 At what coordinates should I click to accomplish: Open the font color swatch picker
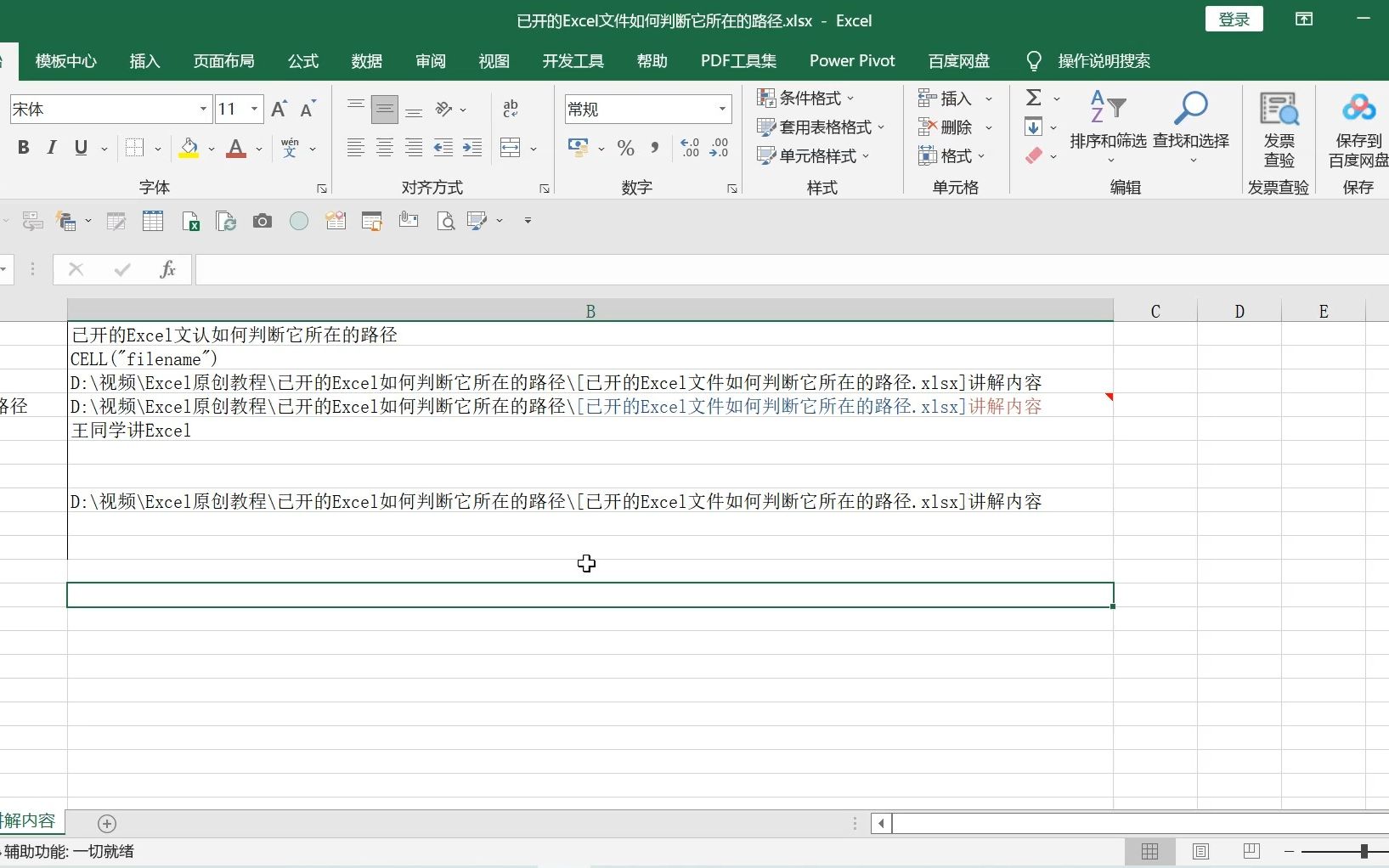257,149
